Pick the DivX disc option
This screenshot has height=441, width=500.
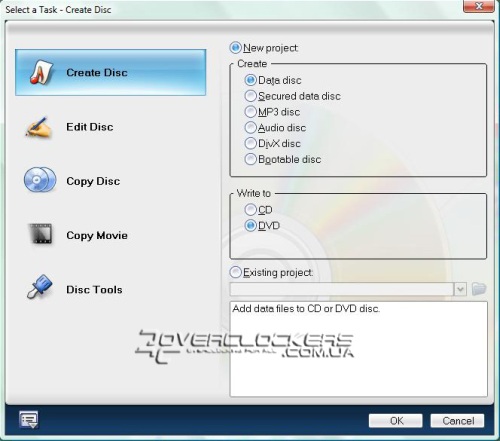coord(250,143)
